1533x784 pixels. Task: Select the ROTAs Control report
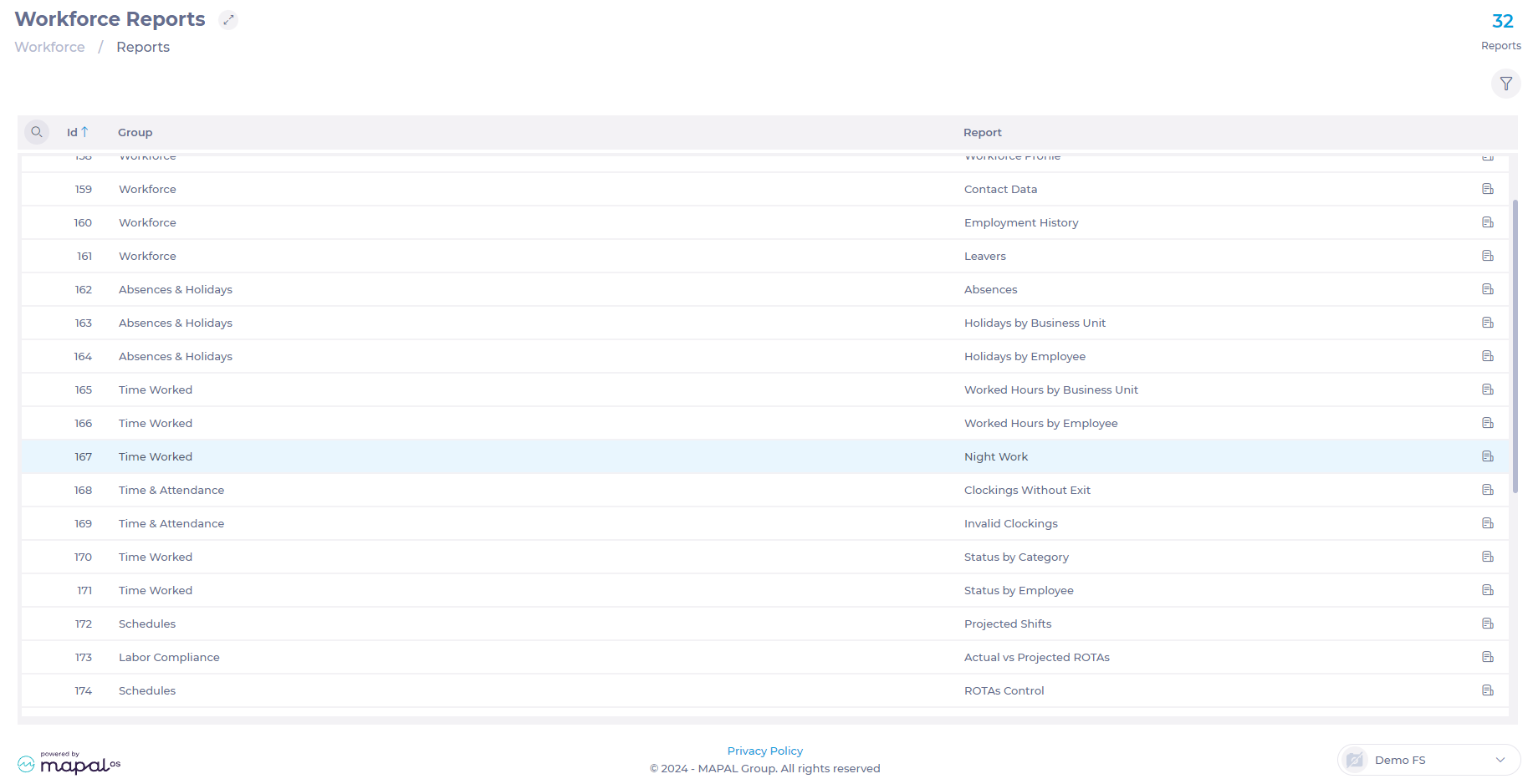point(1004,690)
